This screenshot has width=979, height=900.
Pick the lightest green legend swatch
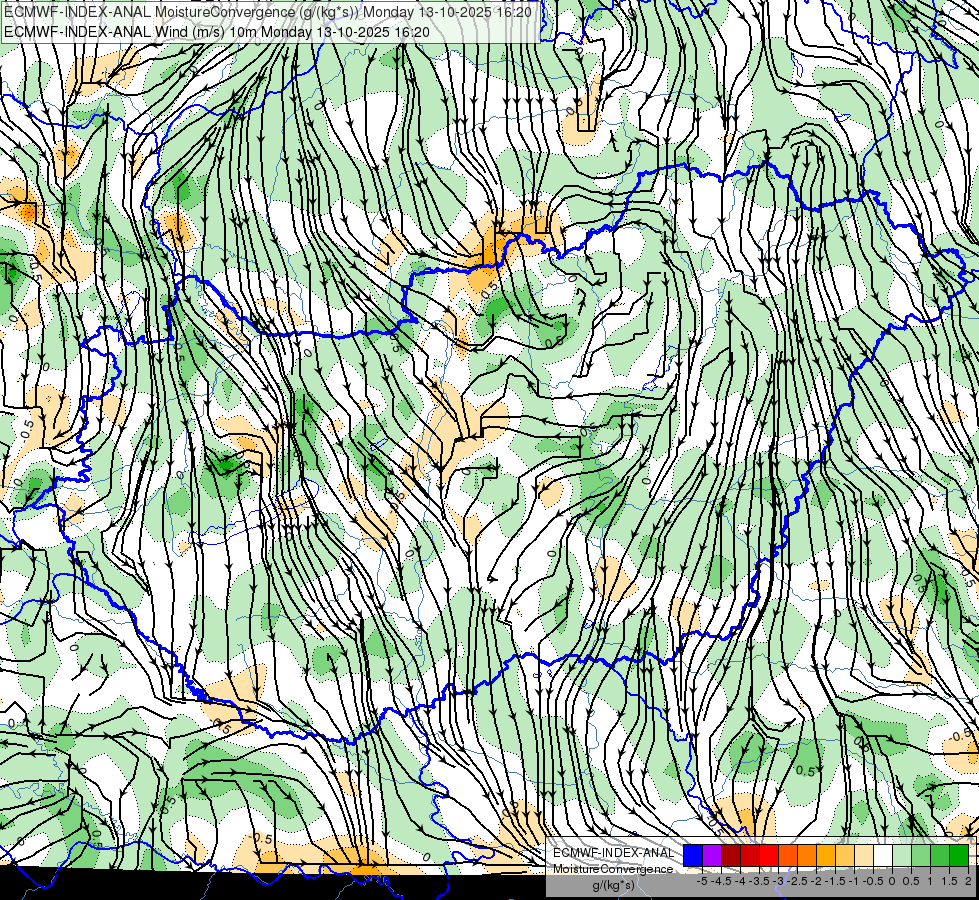(x=902, y=855)
